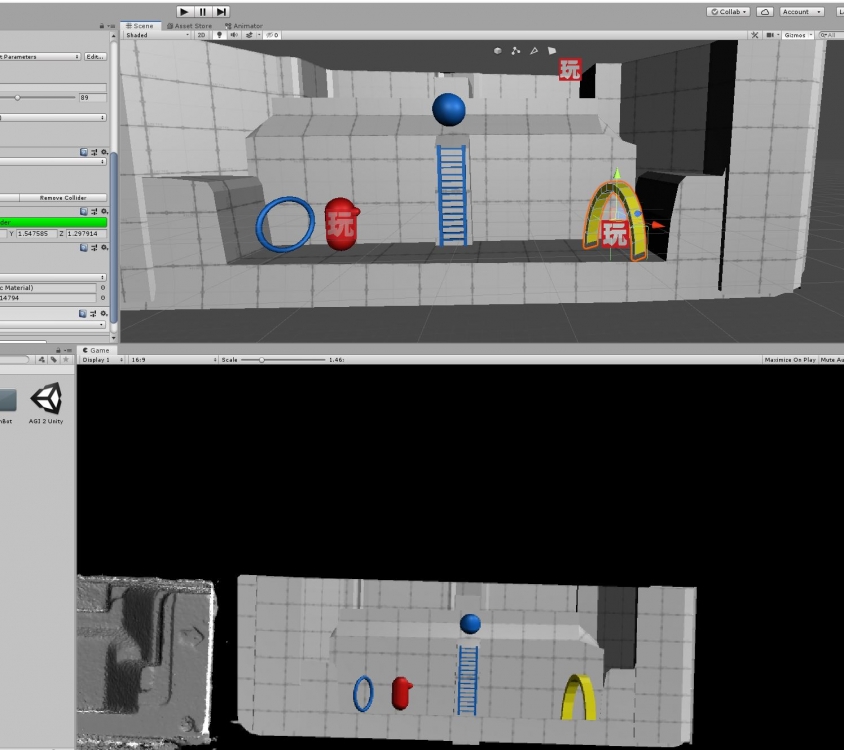Pause the game with Pause button
Image resolution: width=844 pixels, height=750 pixels.
[203, 11]
